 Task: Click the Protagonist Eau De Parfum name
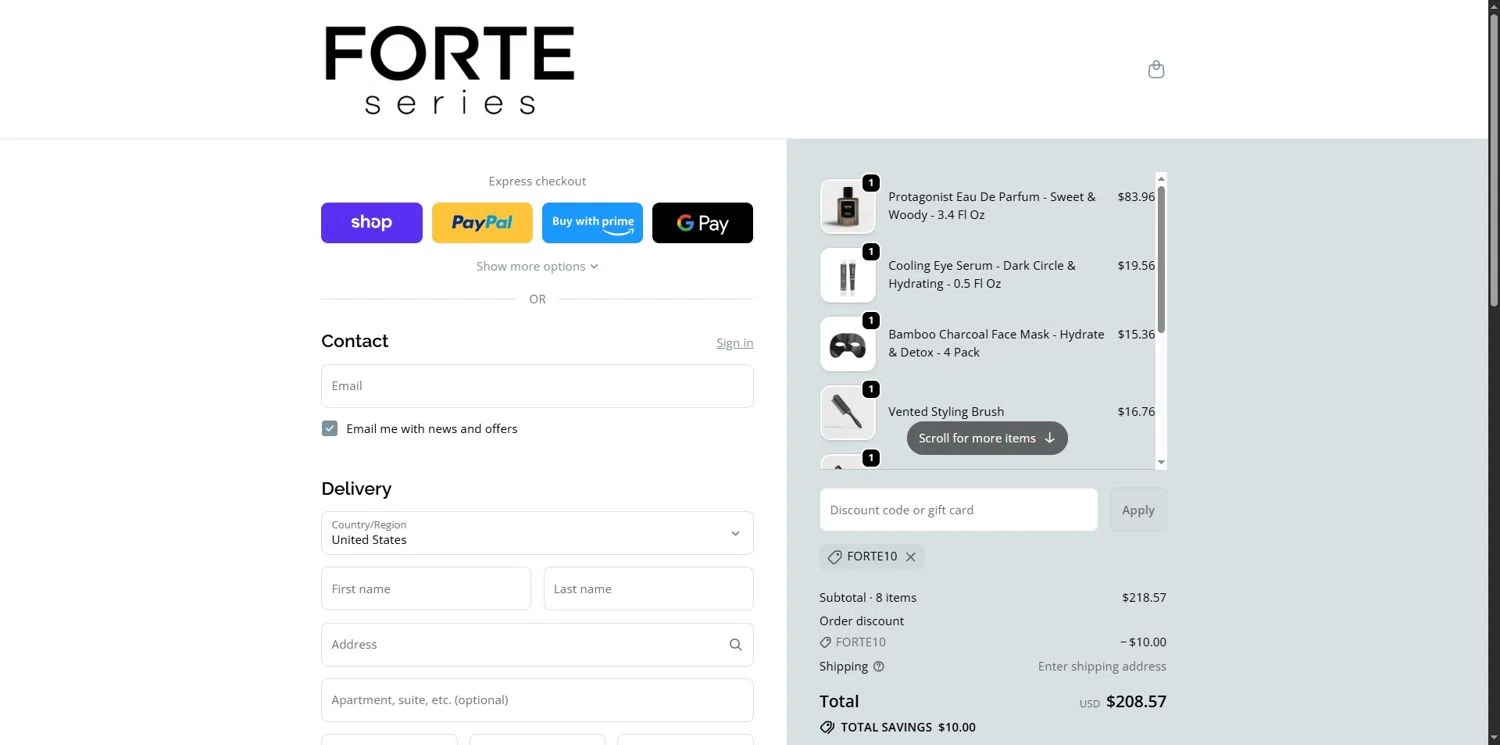point(992,206)
